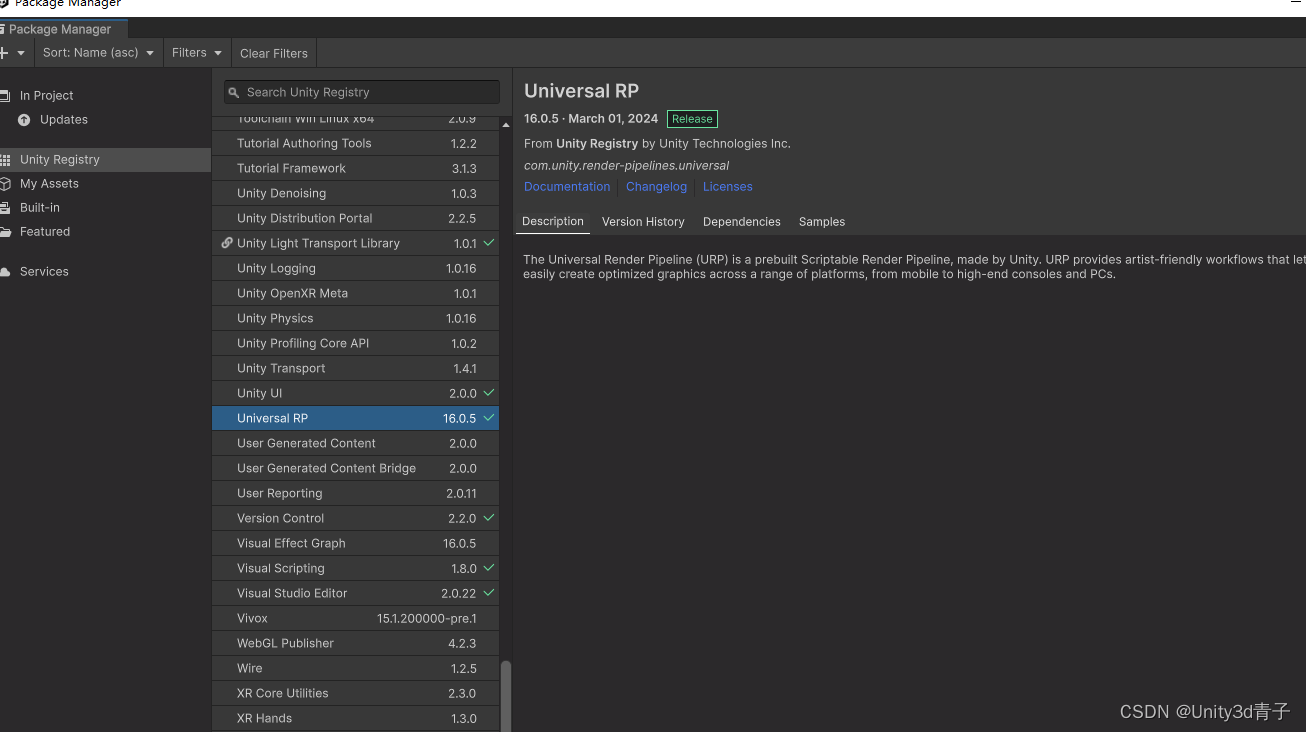Viewport: 1306px width, 732px height.
Task: Click the Built-in package icon
Action: click(x=5, y=208)
